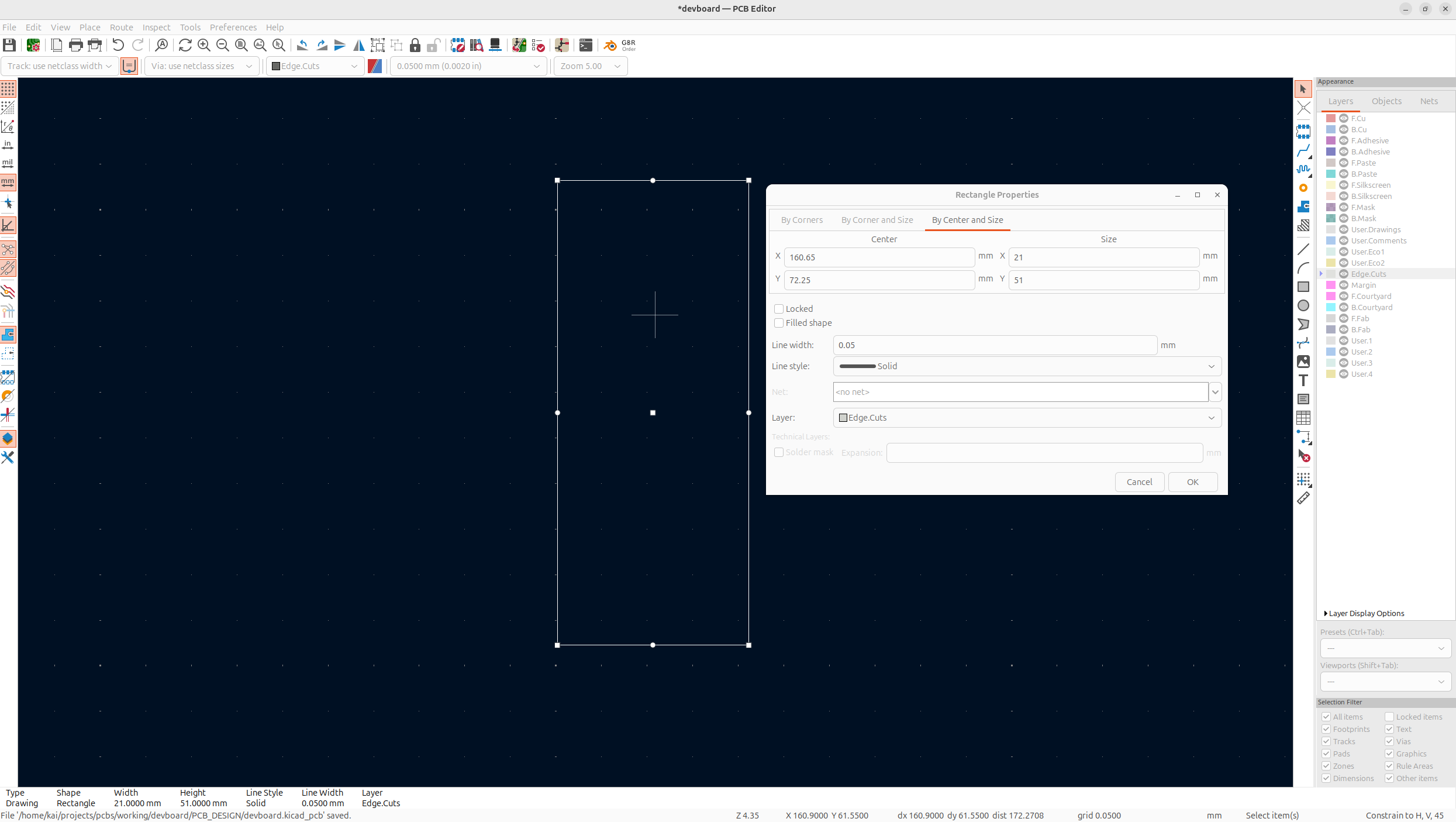Viewport: 1456px width, 822px height.
Task: Click the Line width input field
Action: point(994,345)
